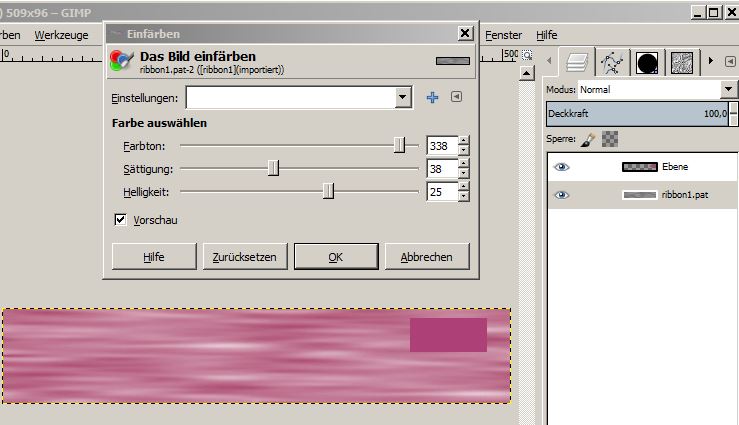Decrease the Helligkeit value with down arrow
The width and height of the screenshot is (739, 425).
(x=464, y=196)
